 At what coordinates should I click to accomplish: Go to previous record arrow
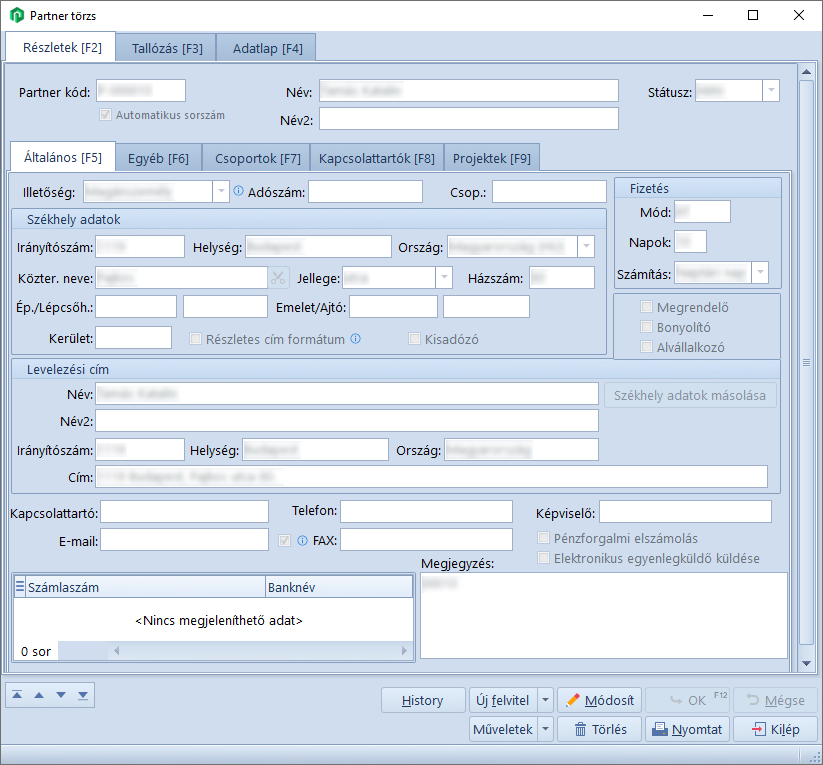[39, 694]
